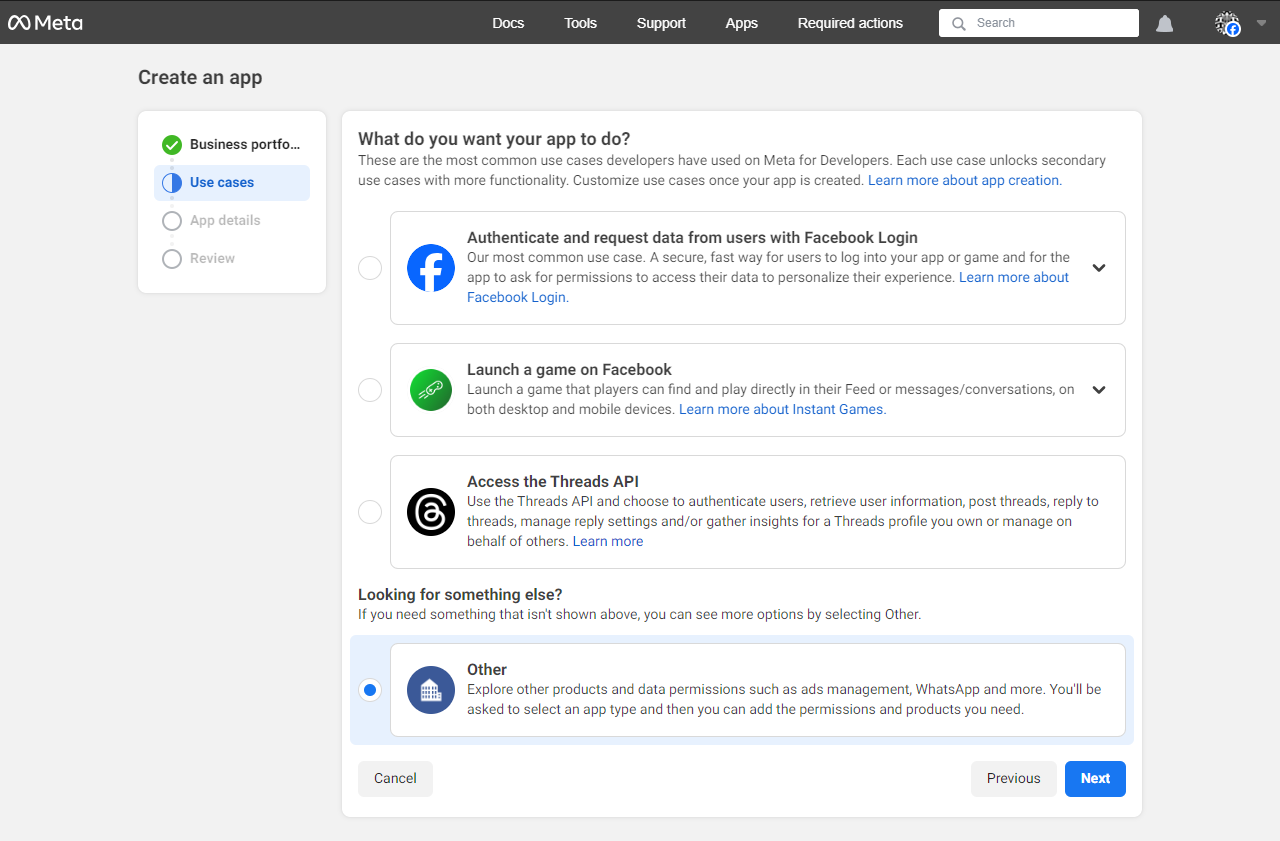This screenshot has height=841, width=1280.
Task: Open Required actions in top nav
Action: click(850, 23)
